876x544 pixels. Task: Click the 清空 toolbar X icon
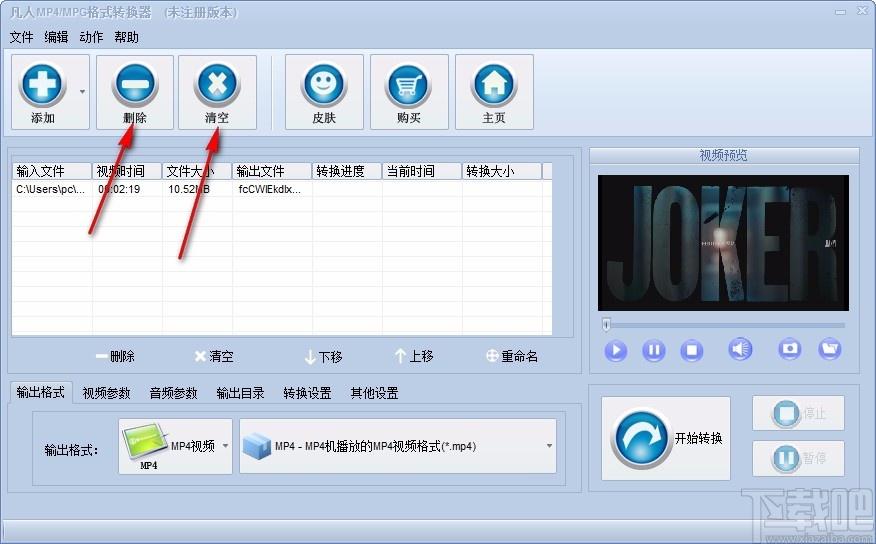click(x=217, y=84)
